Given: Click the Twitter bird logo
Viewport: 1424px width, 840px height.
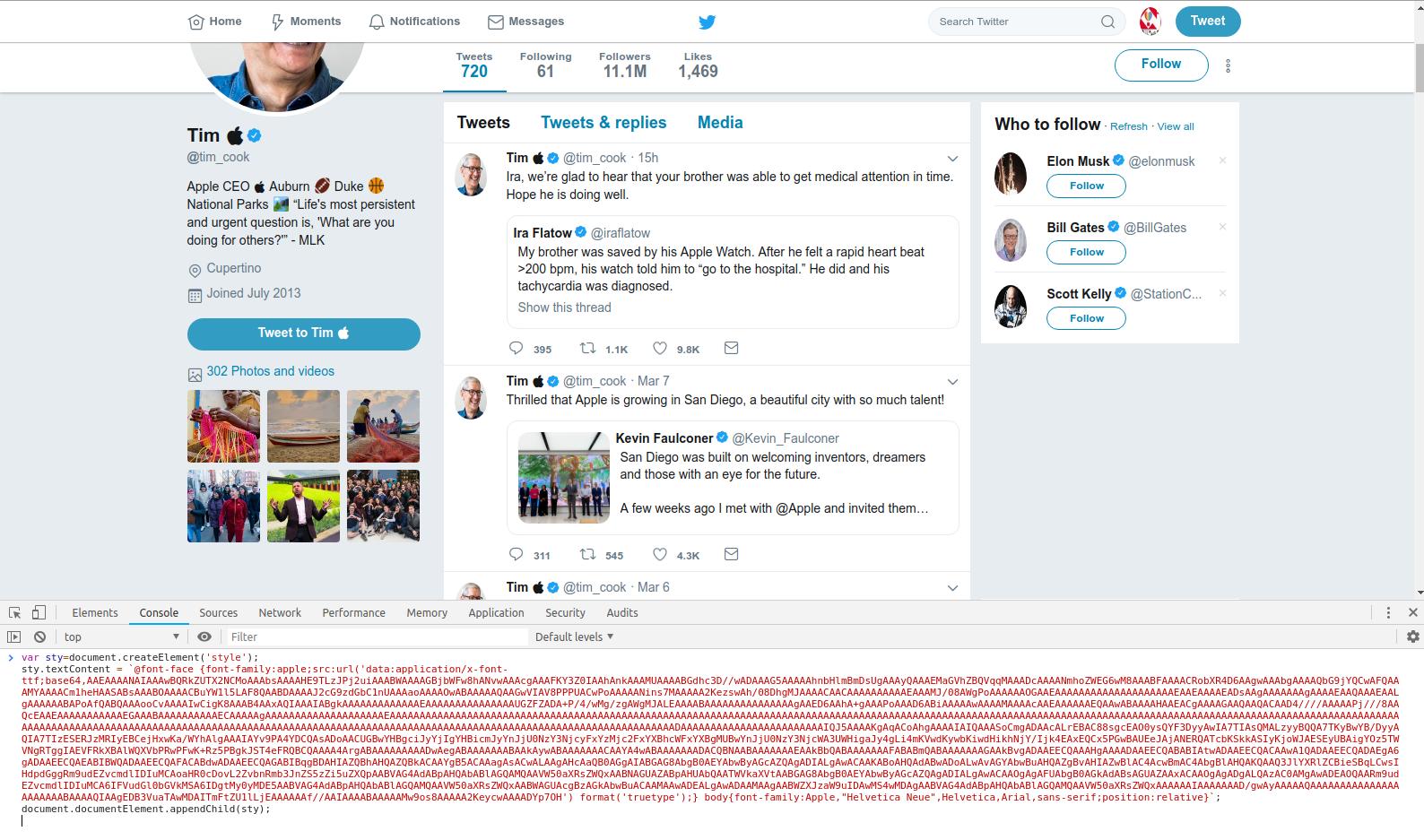Looking at the screenshot, I should point(707,22).
